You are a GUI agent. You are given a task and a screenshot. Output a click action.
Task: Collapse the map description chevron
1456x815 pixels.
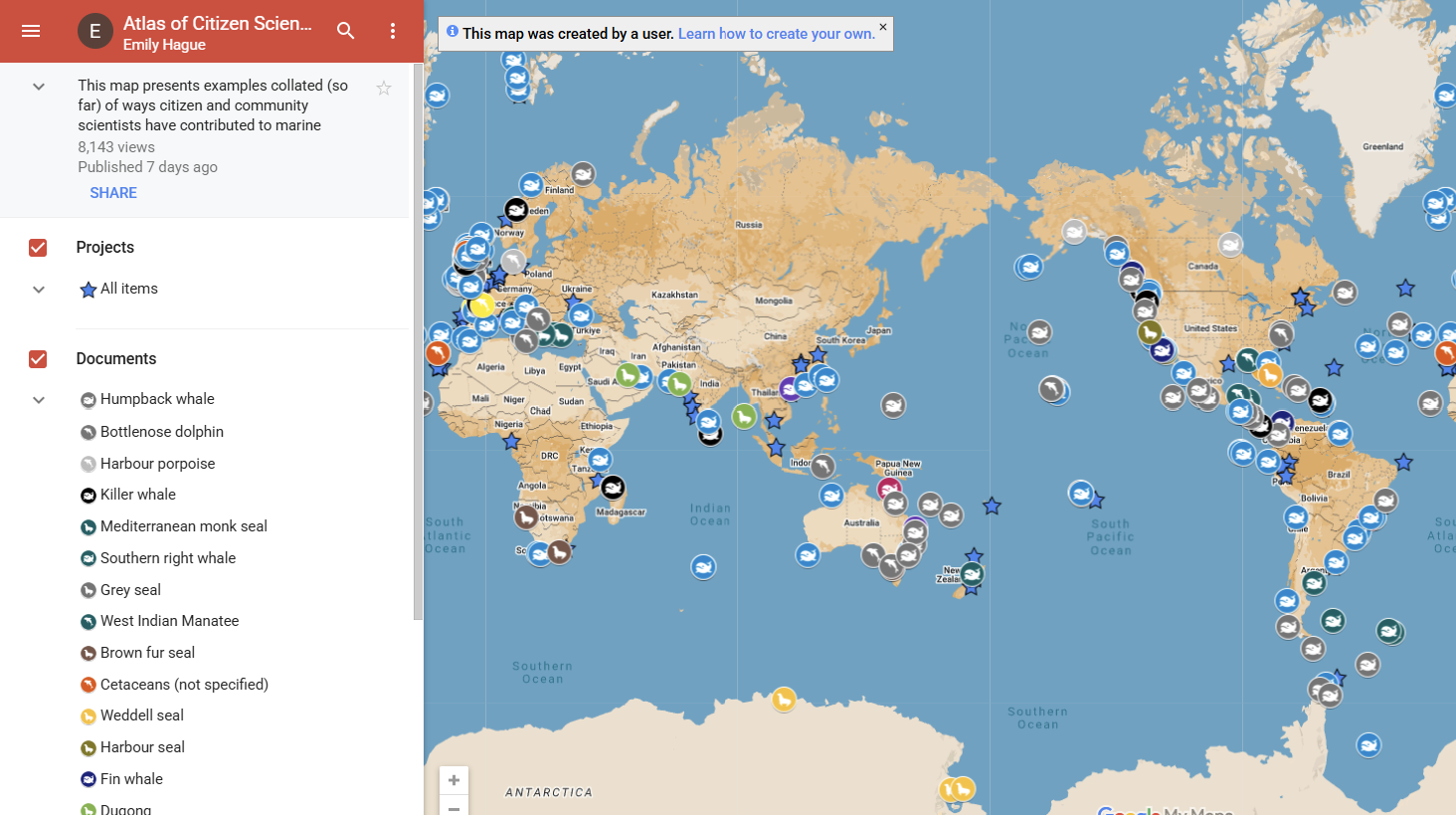point(39,87)
